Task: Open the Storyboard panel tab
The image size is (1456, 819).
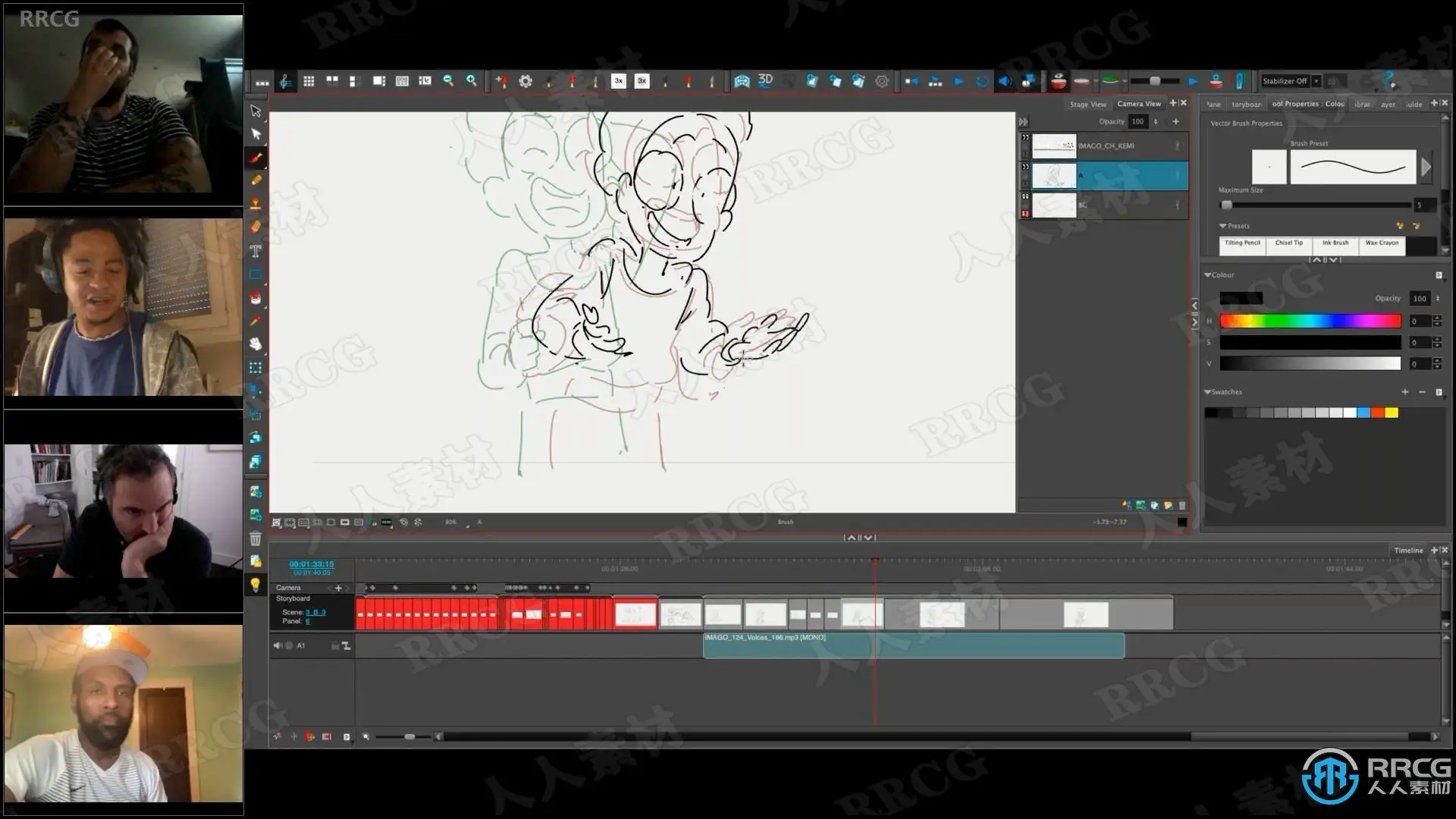Action: 1246,104
